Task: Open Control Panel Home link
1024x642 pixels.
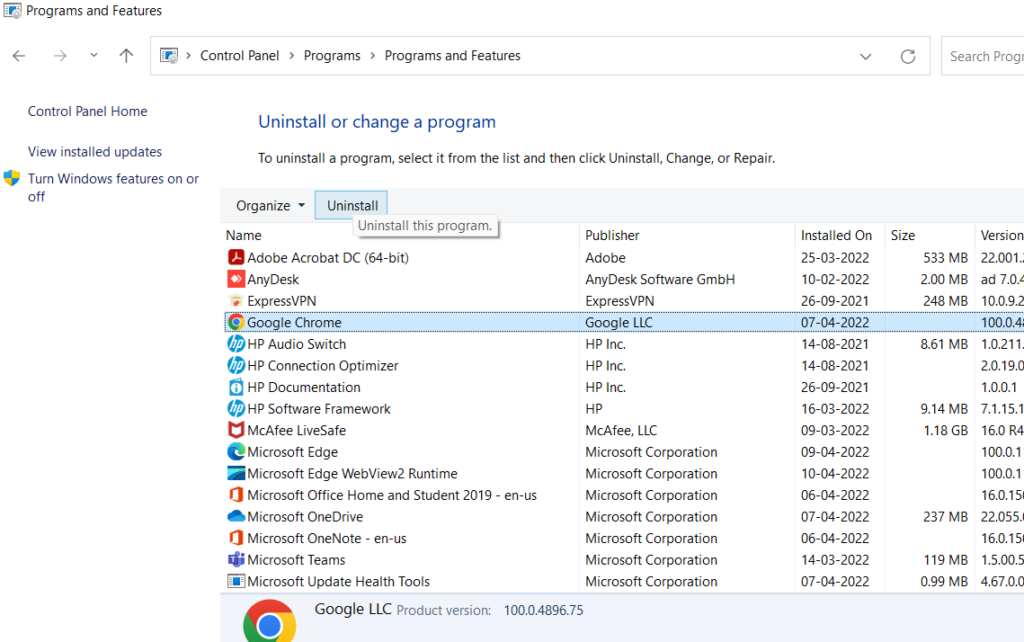Action: tap(88, 111)
